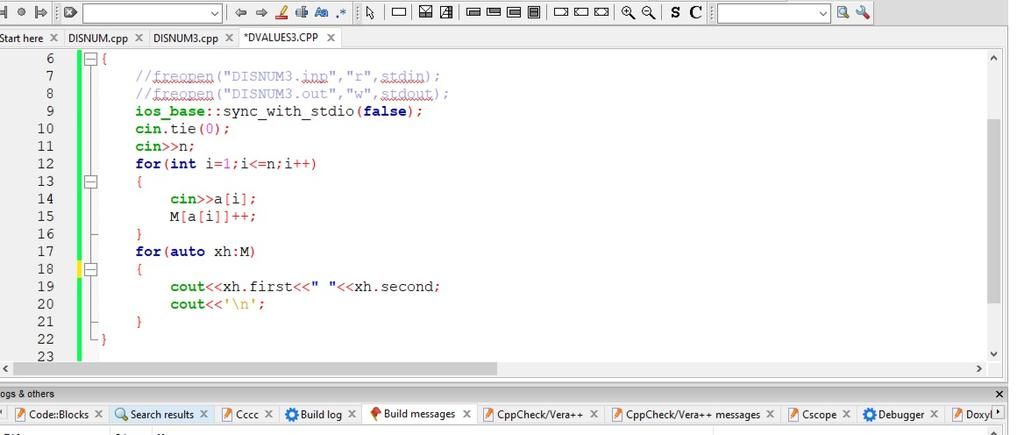The height and width of the screenshot is (435, 1024).
Task: Open the Build log tab
Action: pos(313,414)
